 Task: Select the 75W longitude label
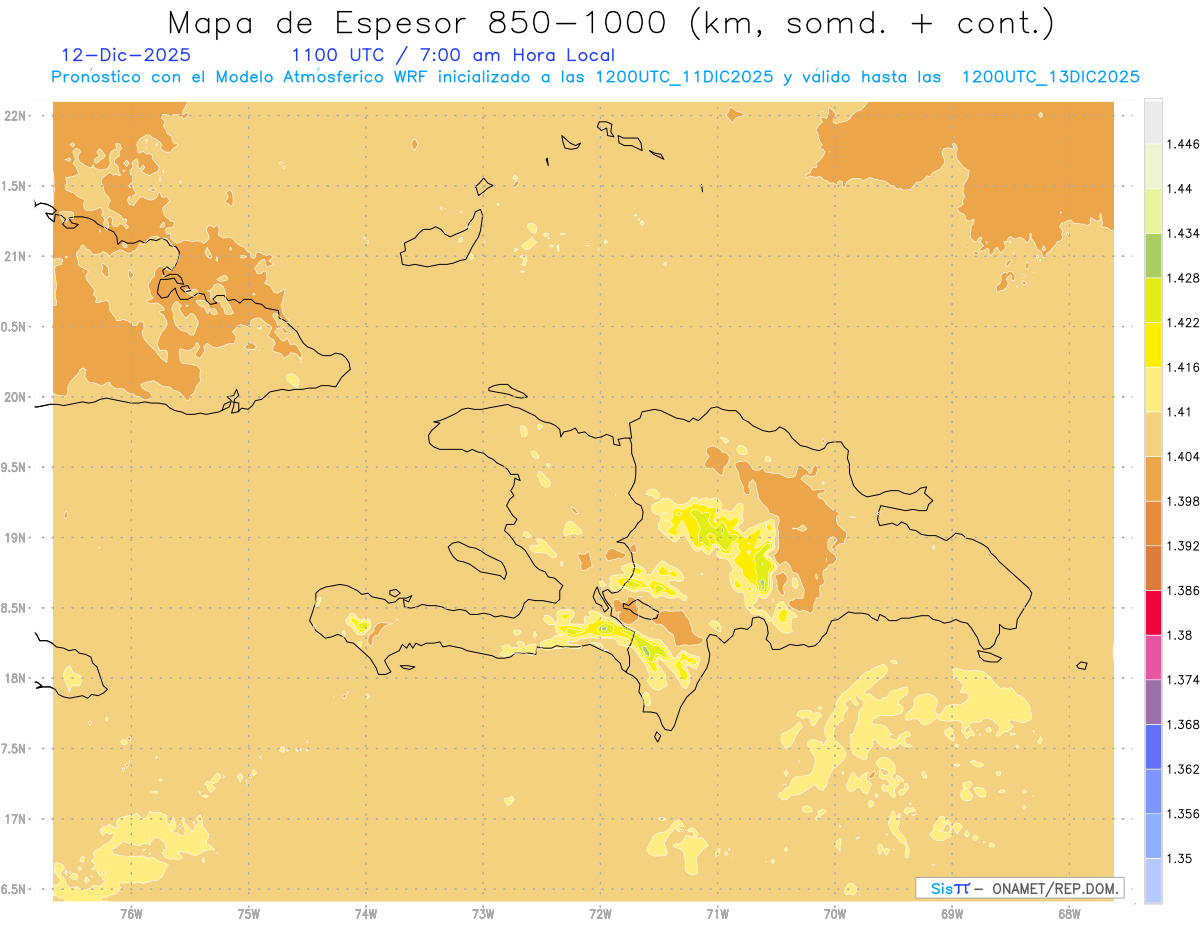tap(249, 914)
